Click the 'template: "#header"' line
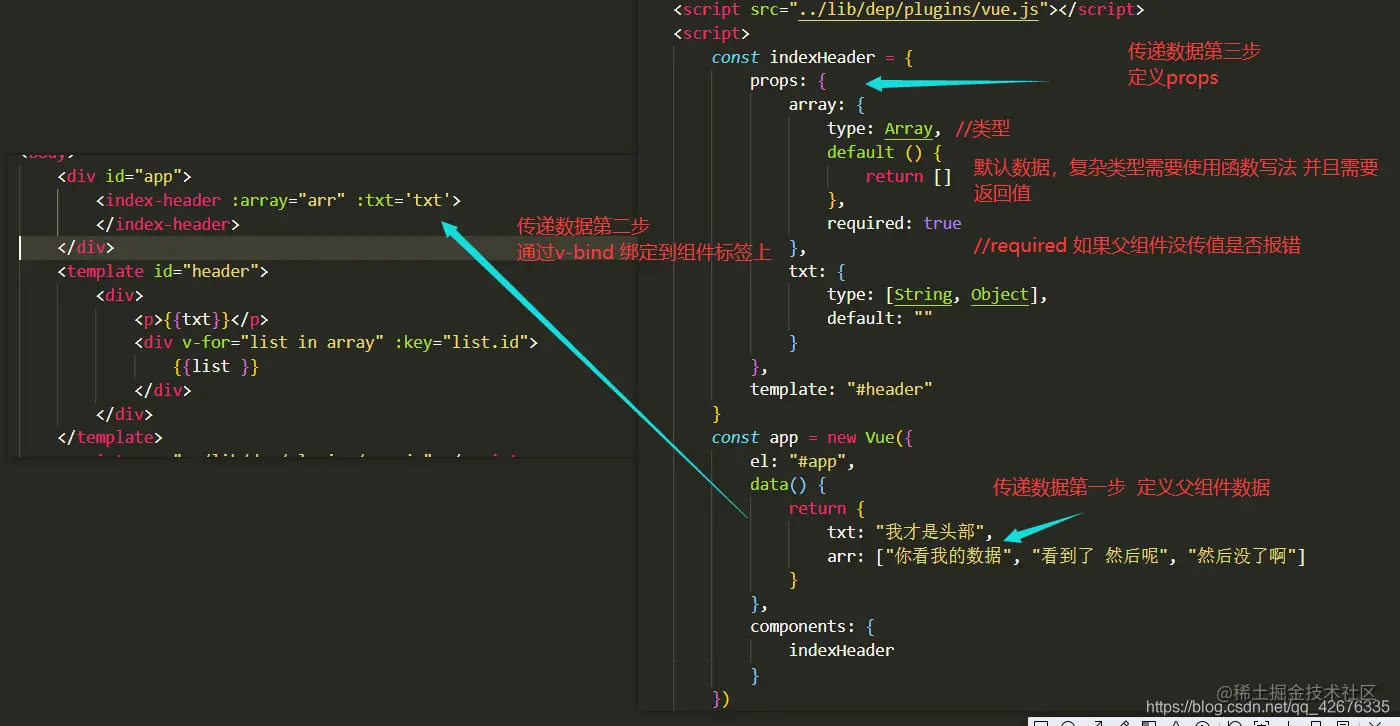This screenshot has height=726, width=1400. pyautogui.click(x=841, y=389)
